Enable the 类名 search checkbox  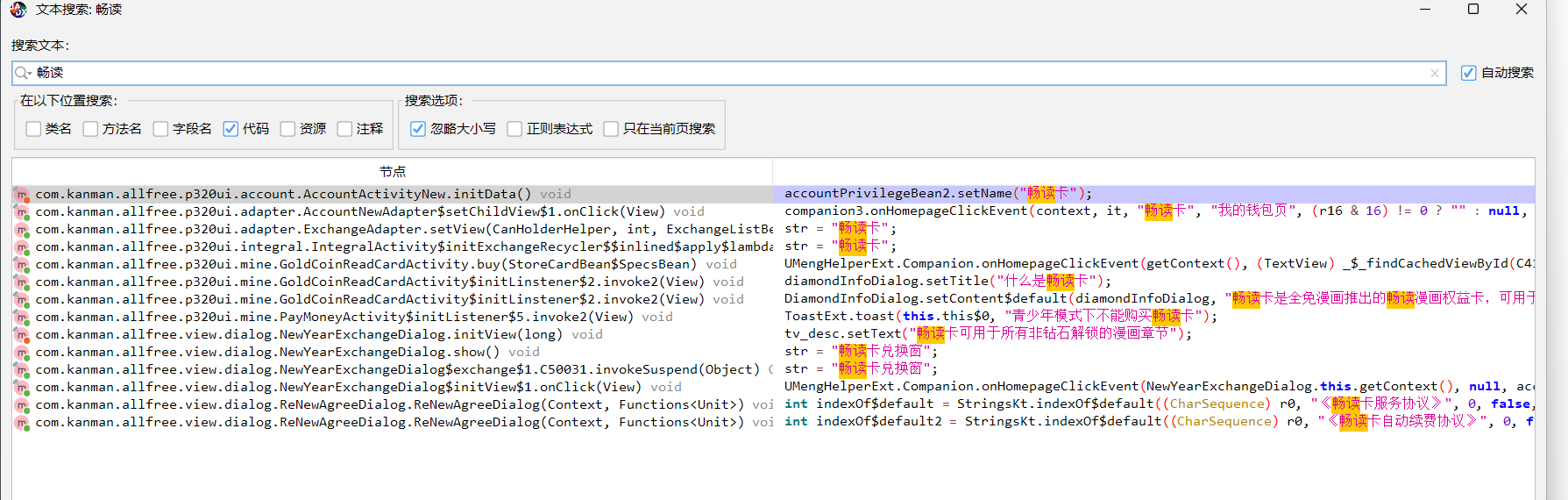pyautogui.click(x=34, y=129)
